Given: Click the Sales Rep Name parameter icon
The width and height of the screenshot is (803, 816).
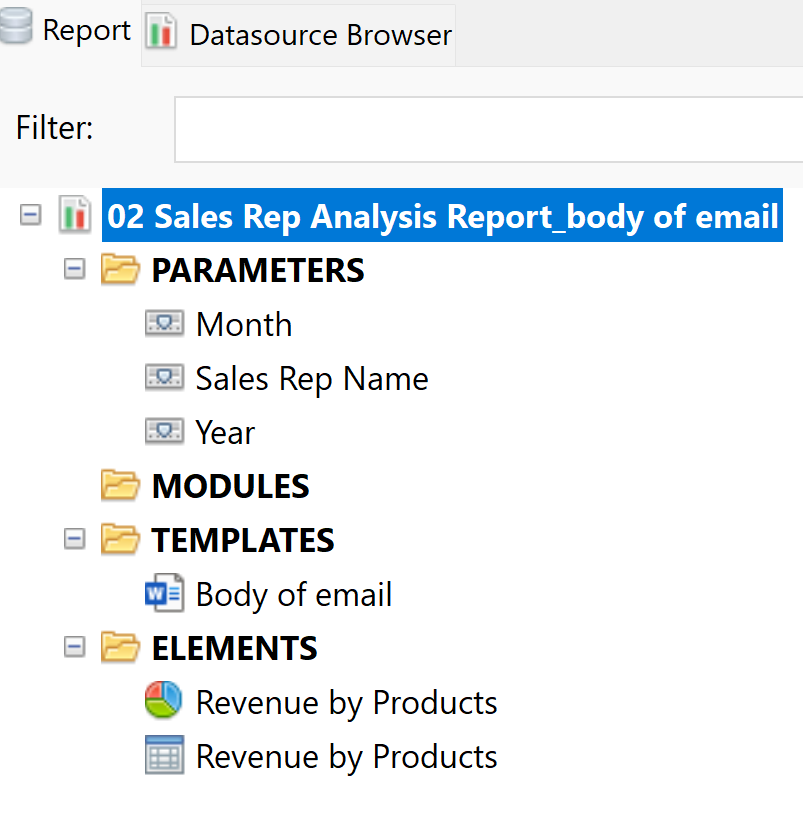Looking at the screenshot, I should coord(164,378).
